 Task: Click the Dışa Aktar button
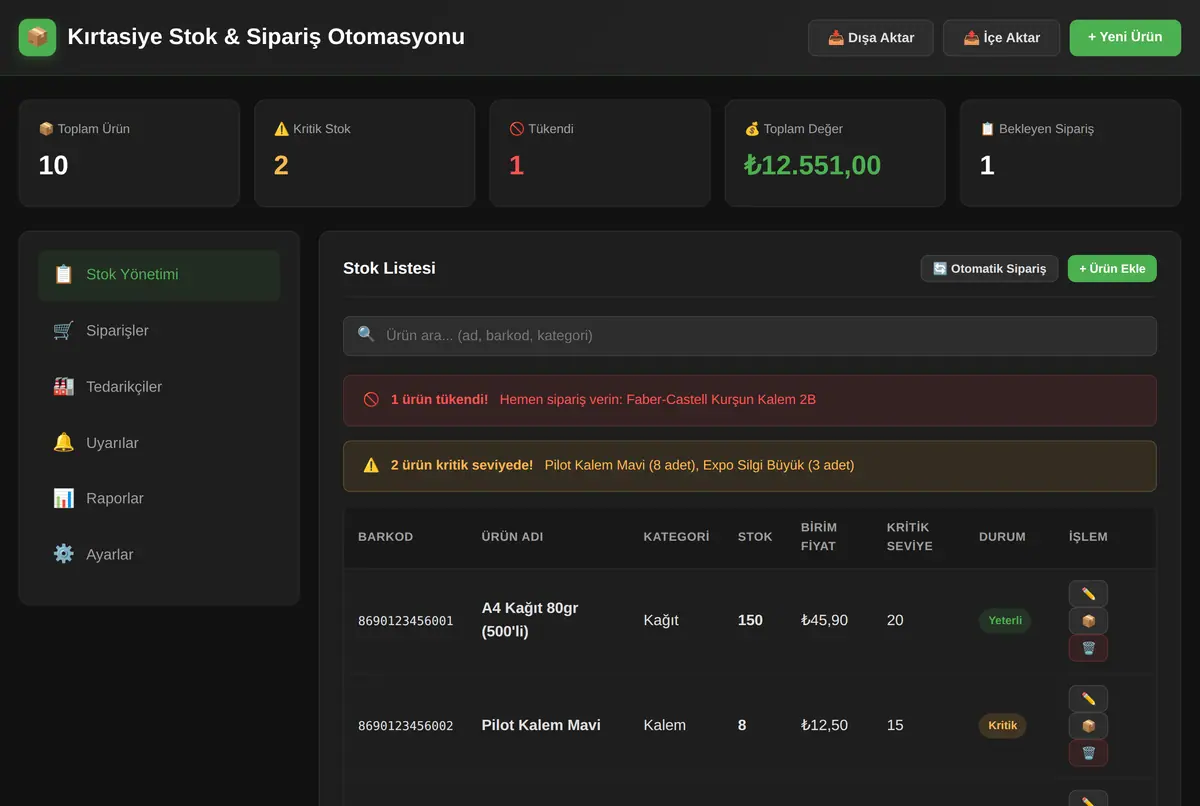(x=871, y=38)
